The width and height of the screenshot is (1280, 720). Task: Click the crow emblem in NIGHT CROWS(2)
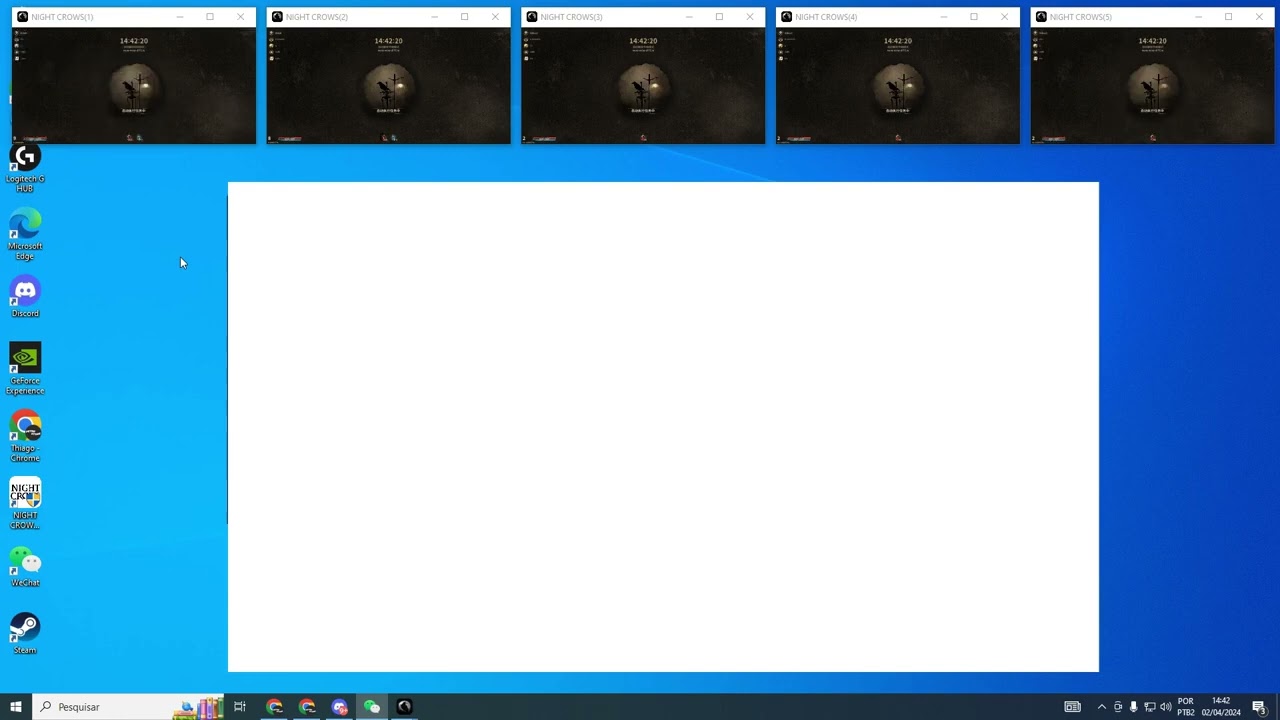pyautogui.click(x=389, y=89)
